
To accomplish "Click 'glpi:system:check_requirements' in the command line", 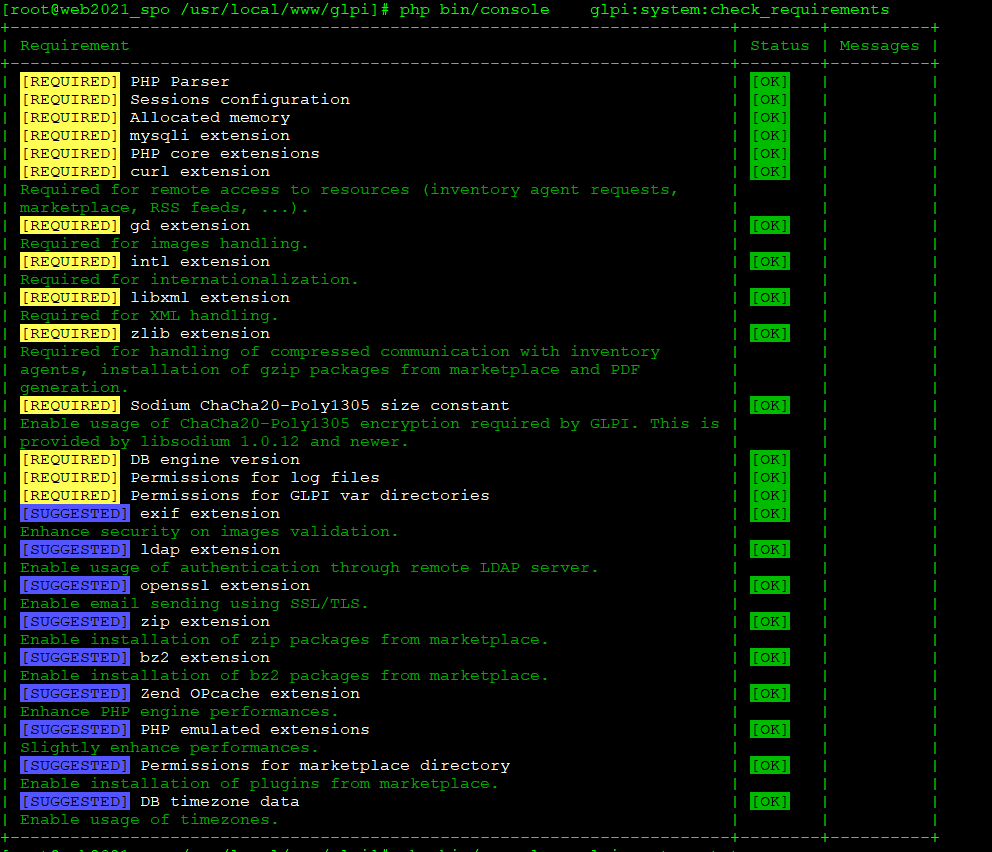I will (x=740, y=10).
